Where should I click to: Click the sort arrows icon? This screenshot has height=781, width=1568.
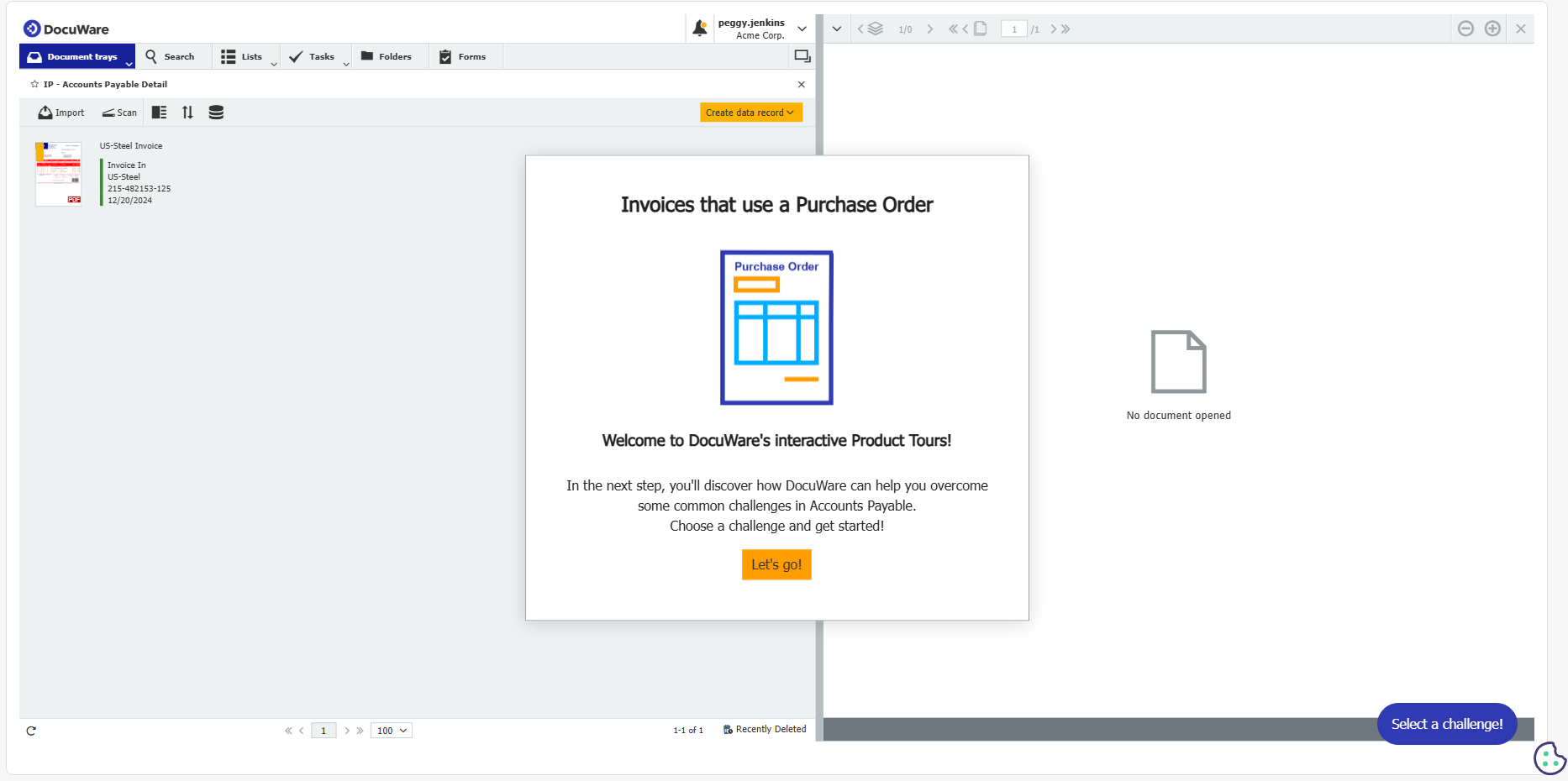[187, 113]
